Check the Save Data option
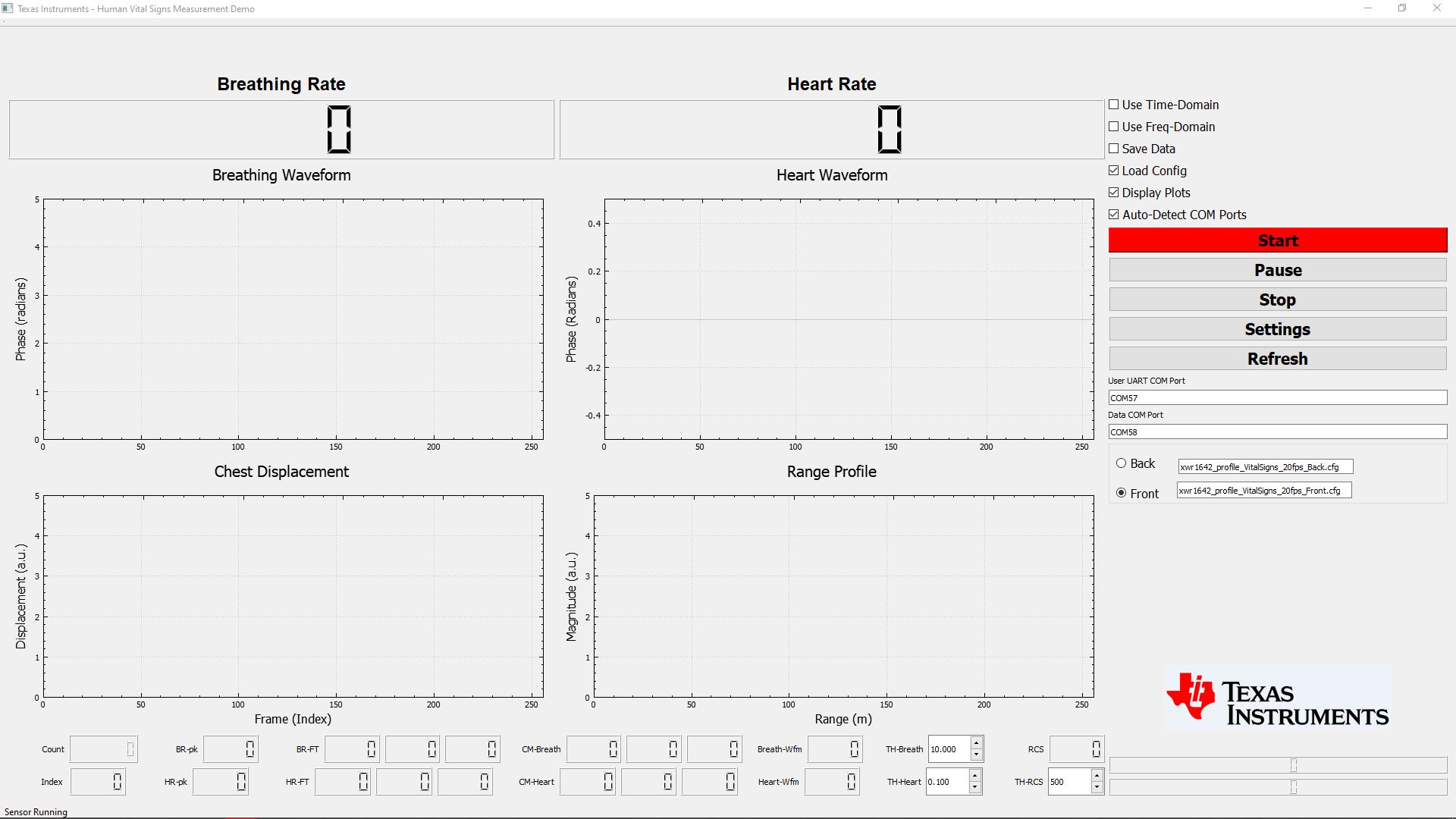The image size is (1456, 819). point(1114,149)
